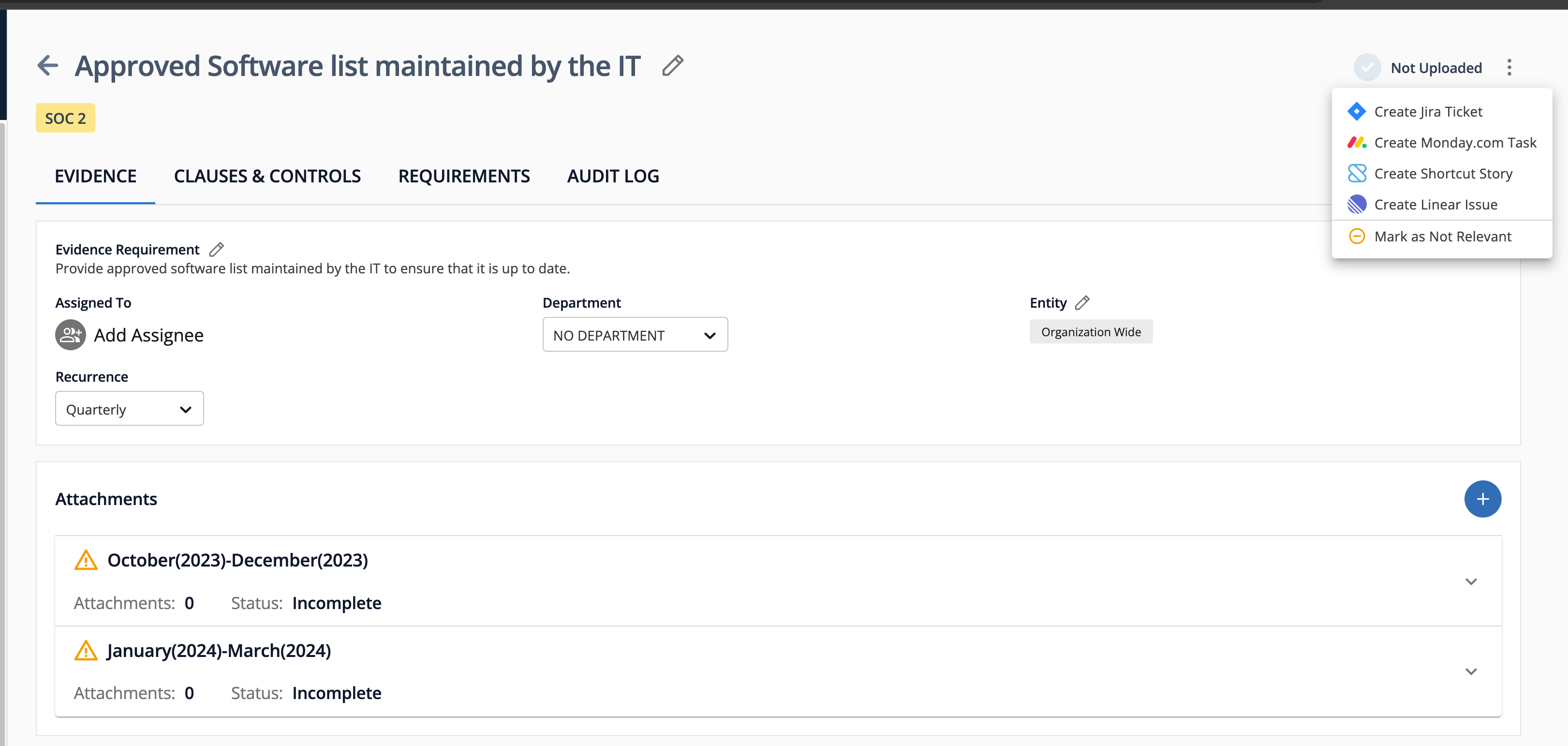Add attachment with blue plus button
The image size is (1568, 746).
[x=1482, y=499]
